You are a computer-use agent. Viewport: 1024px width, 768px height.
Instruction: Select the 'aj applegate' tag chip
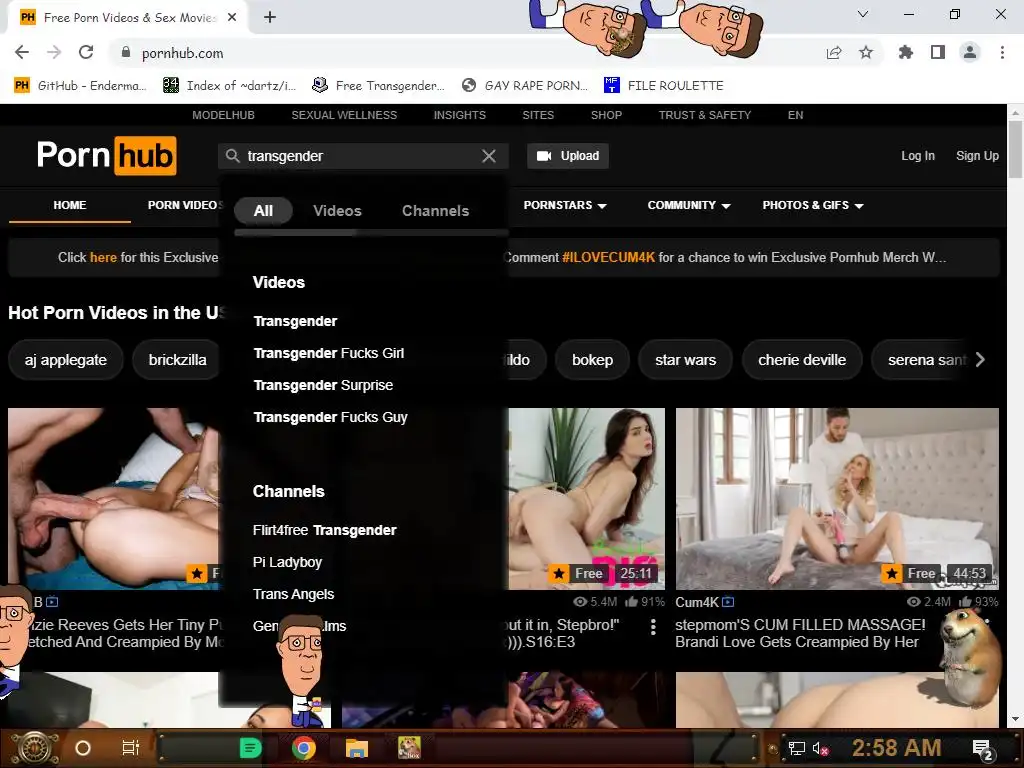click(x=65, y=360)
